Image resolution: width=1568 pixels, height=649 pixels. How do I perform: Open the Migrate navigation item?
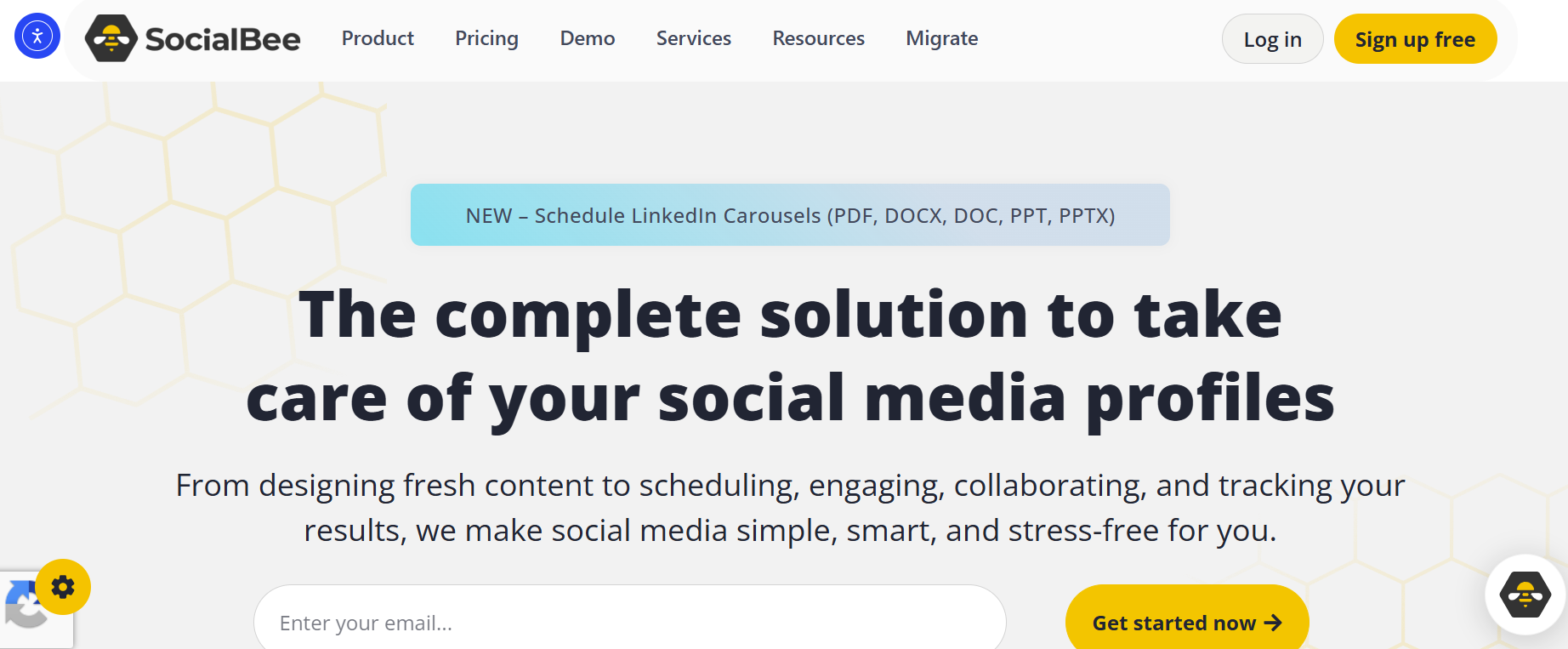(x=941, y=38)
